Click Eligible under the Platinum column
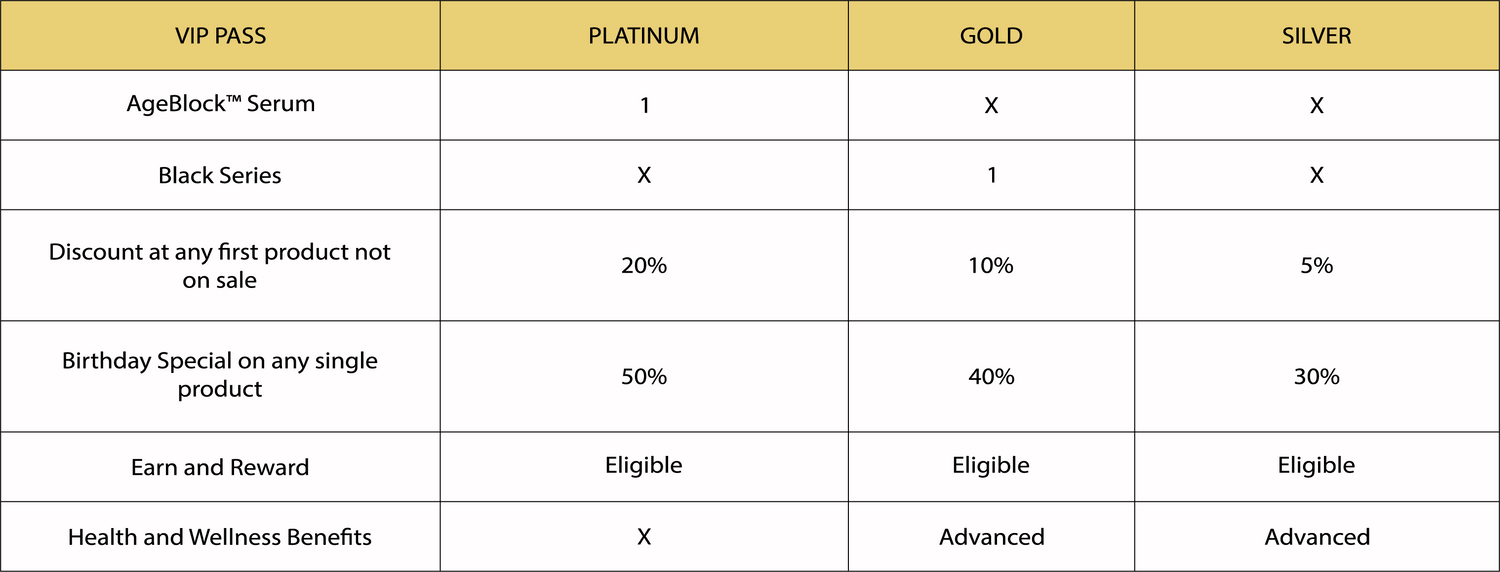The width and height of the screenshot is (1500, 572). click(x=644, y=465)
